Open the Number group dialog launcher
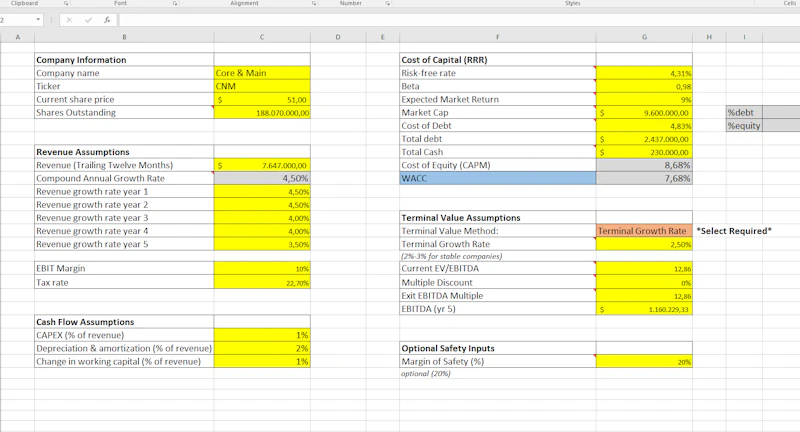 coord(388,4)
